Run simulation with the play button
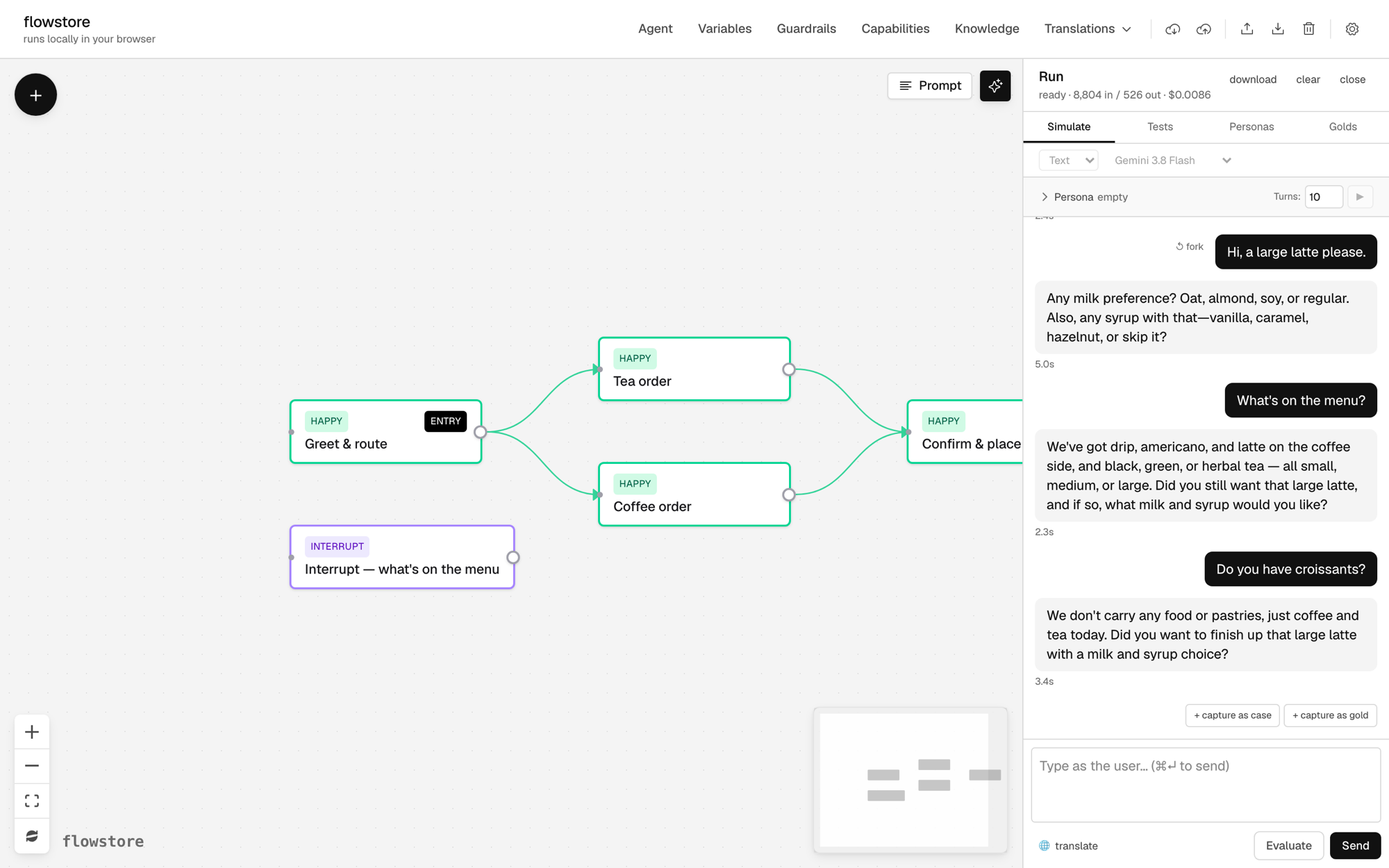The image size is (1389, 868). point(1360,197)
